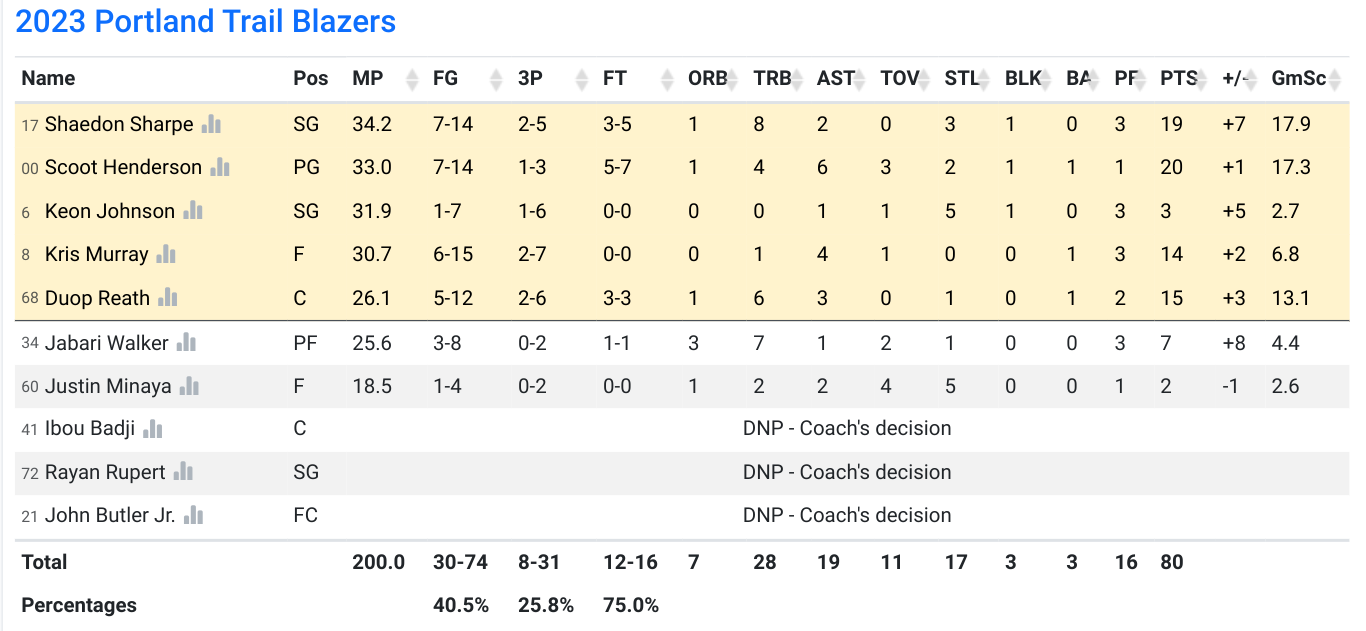The image size is (1366, 631).
Task: Sort table by FG column arrows
Action: [x=495, y=79]
